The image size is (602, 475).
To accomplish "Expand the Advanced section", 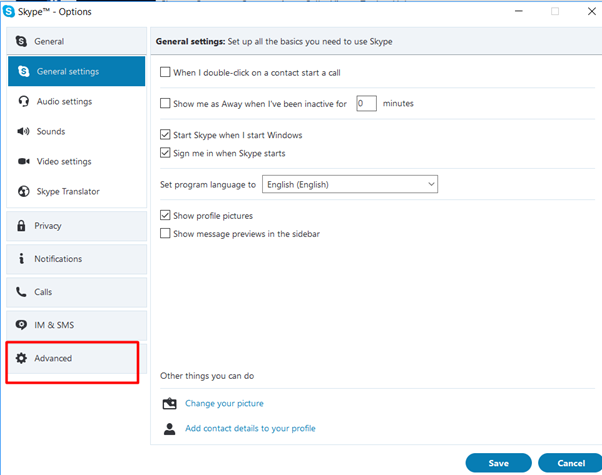I will [76, 359].
